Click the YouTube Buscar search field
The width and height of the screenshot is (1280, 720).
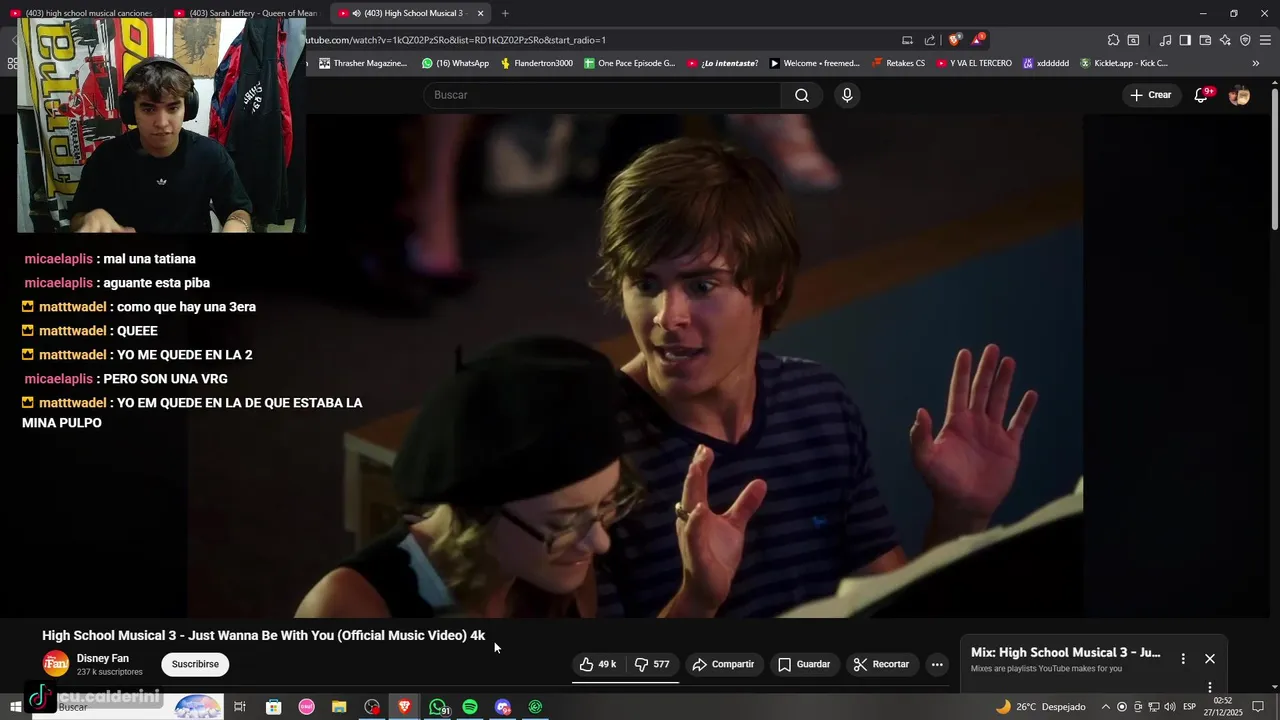[x=603, y=95]
